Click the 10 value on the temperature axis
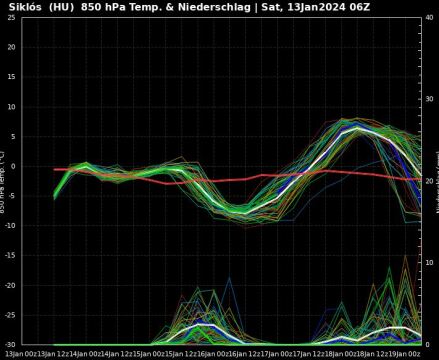This screenshot has width=439, height=360. (x=11, y=107)
